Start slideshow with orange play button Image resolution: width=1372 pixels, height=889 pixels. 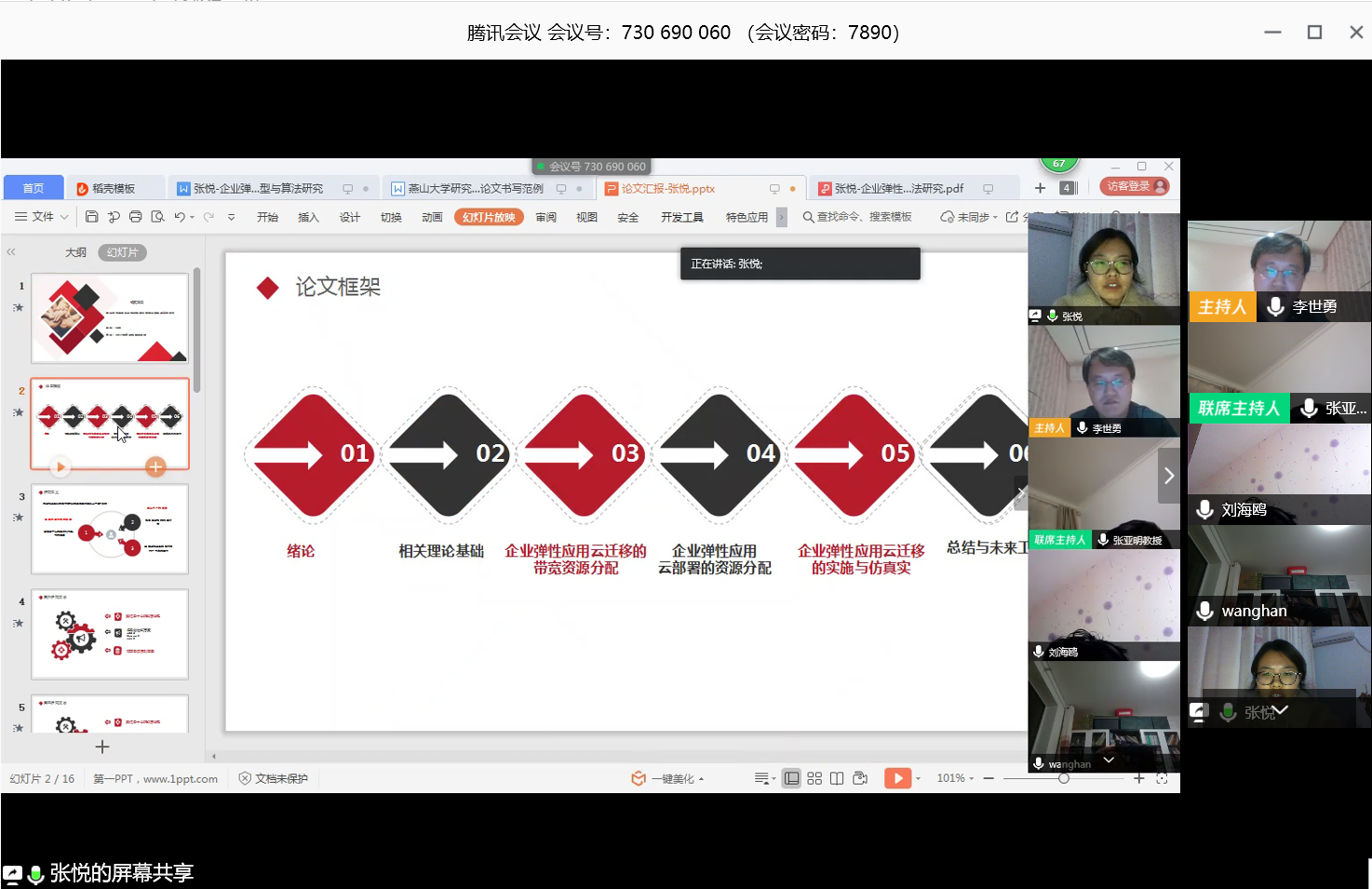pyautogui.click(x=897, y=778)
